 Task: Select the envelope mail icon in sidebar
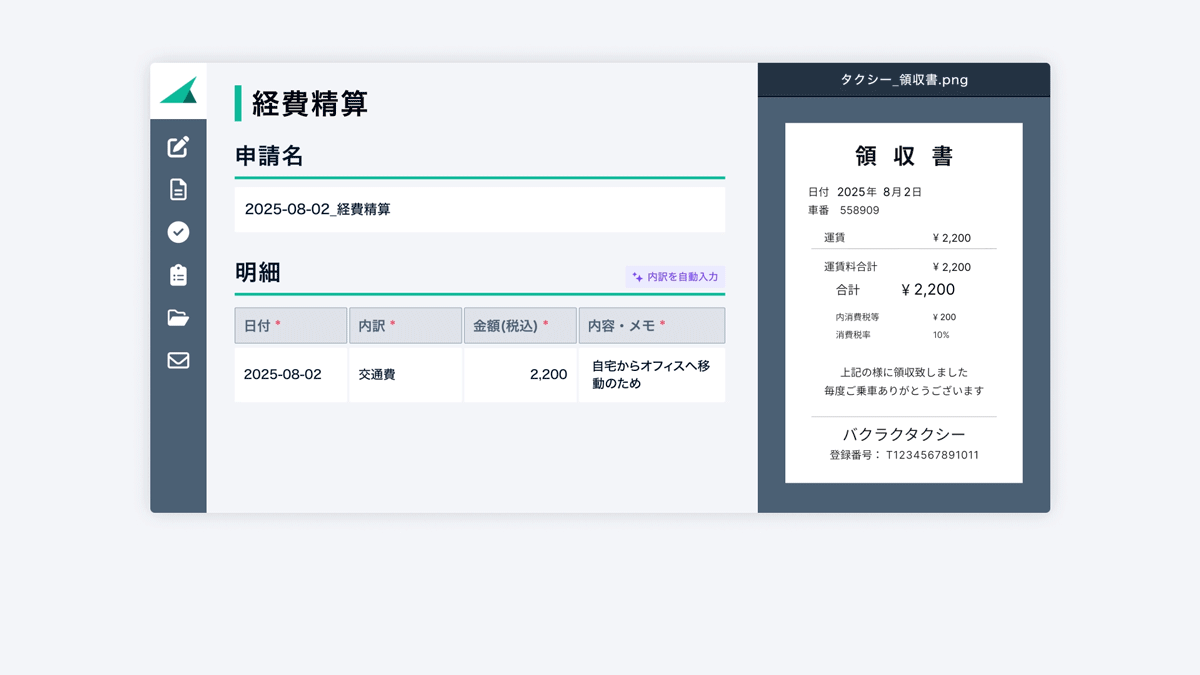click(x=178, y=360)
